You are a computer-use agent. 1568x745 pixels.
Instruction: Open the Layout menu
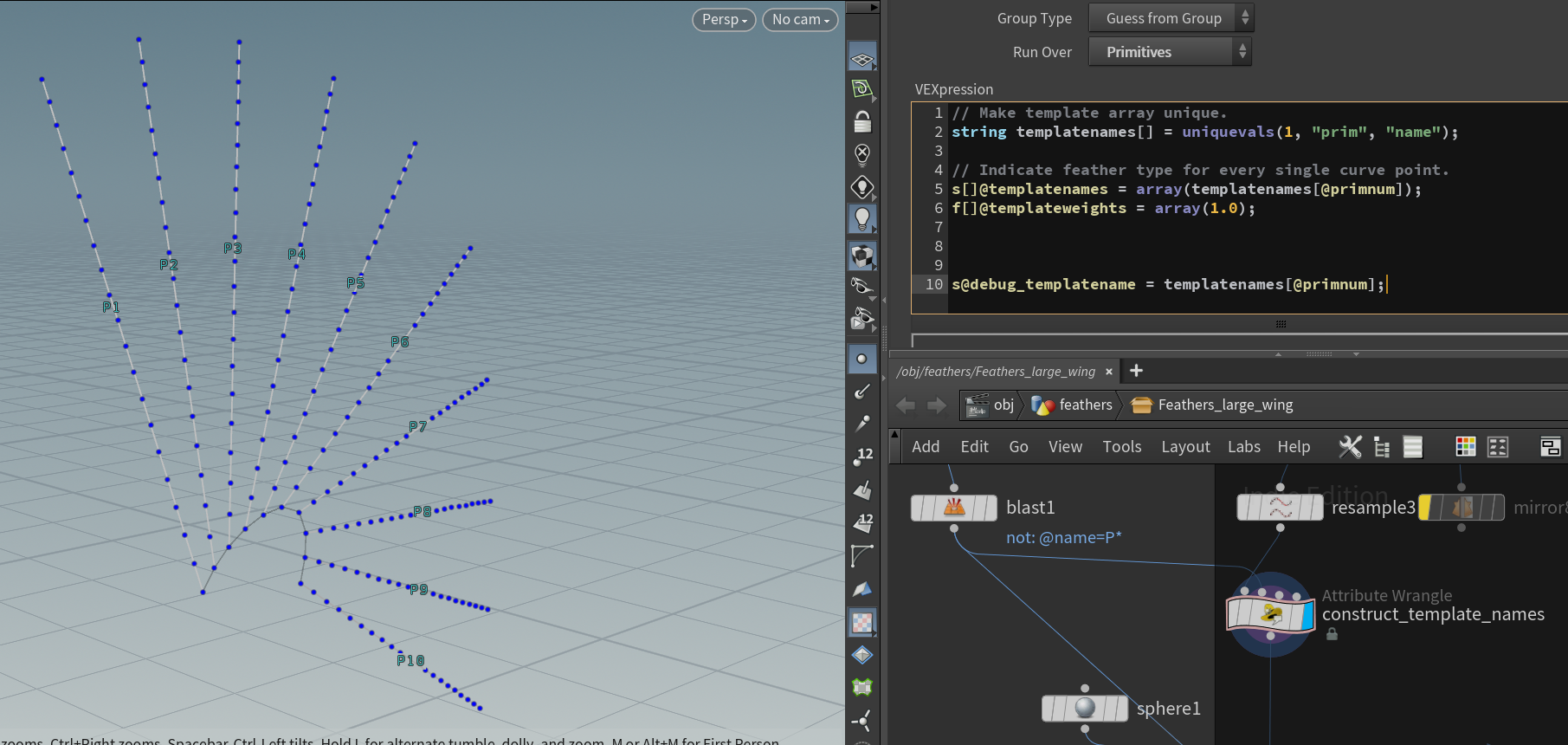click(1185, 447)
